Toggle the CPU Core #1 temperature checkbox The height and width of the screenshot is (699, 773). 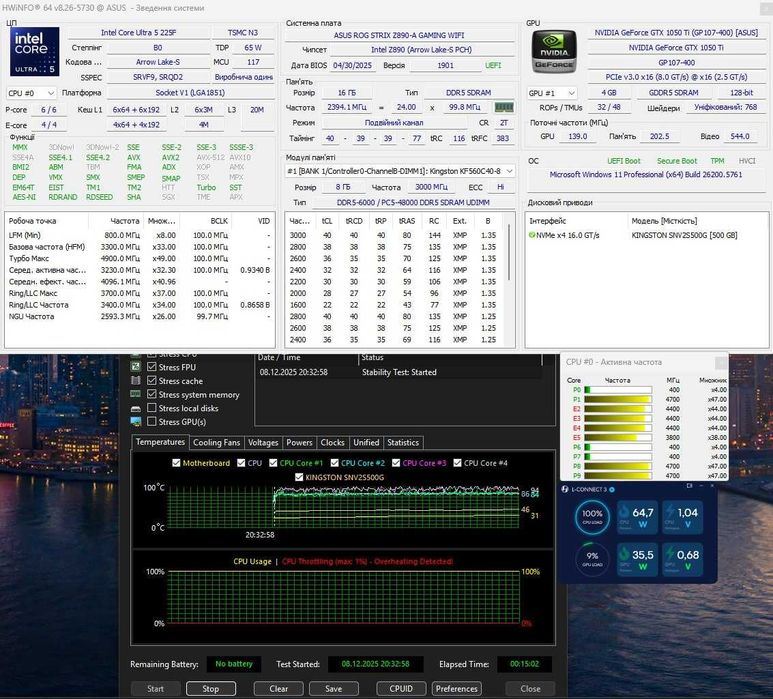(273, 463)
